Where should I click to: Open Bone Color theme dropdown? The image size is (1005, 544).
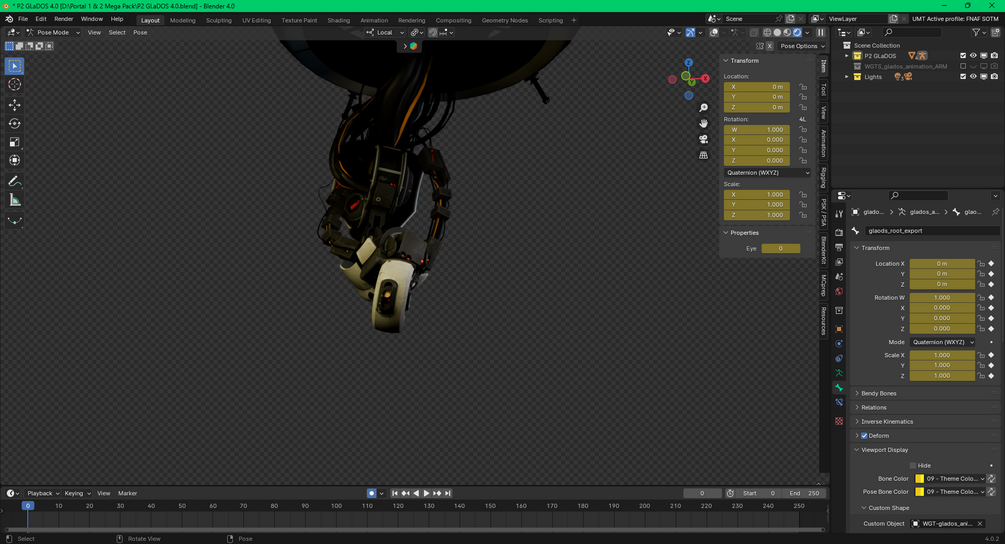pos(950,479)
